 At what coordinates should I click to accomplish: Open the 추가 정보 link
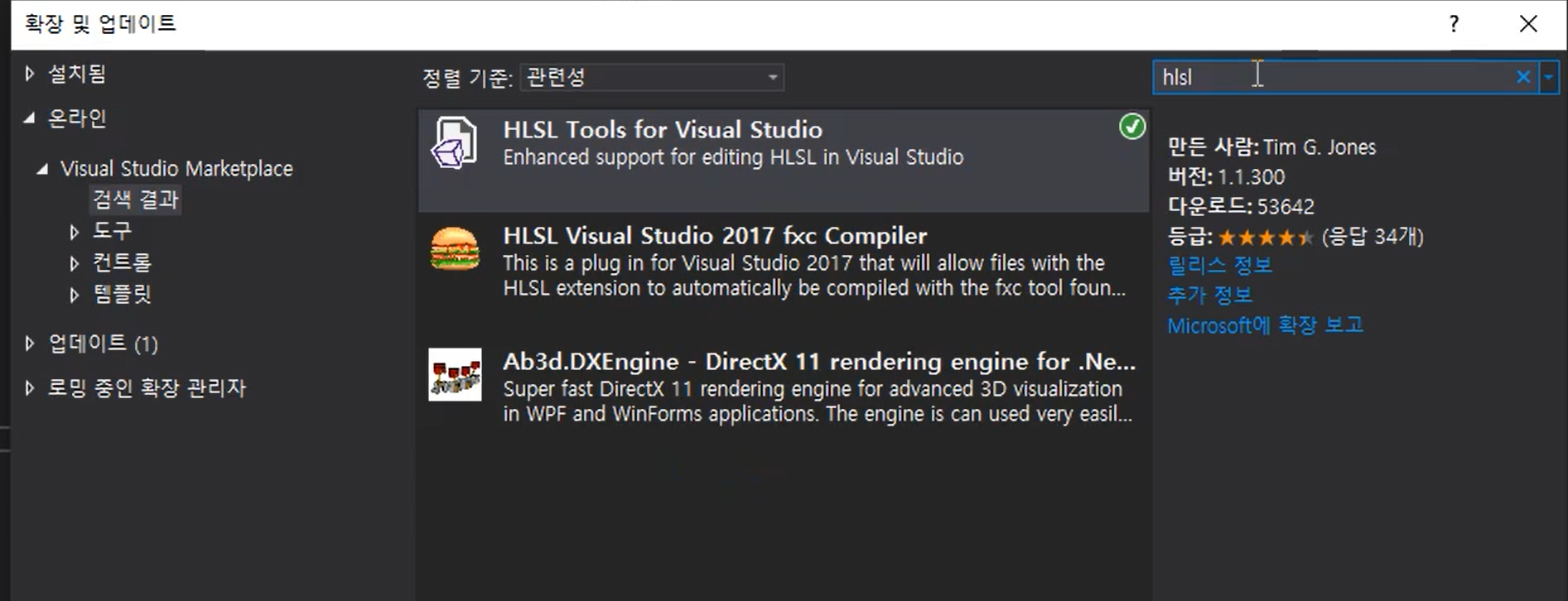(x=1209, y=296)
